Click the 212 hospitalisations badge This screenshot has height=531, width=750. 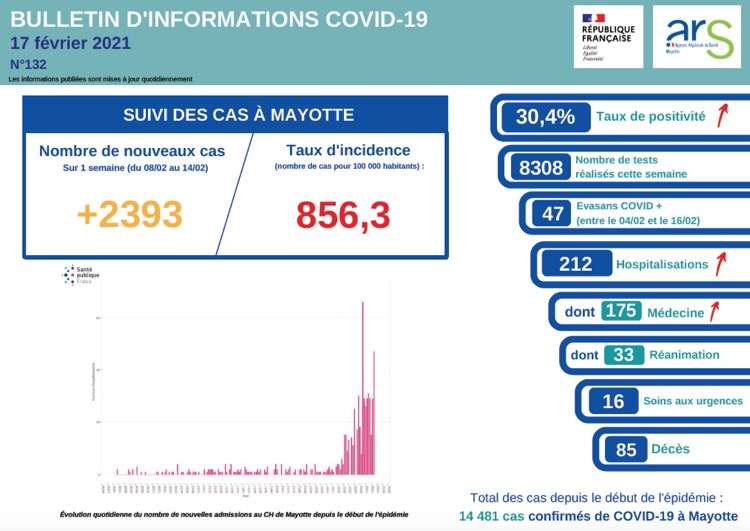pos(577,264)
